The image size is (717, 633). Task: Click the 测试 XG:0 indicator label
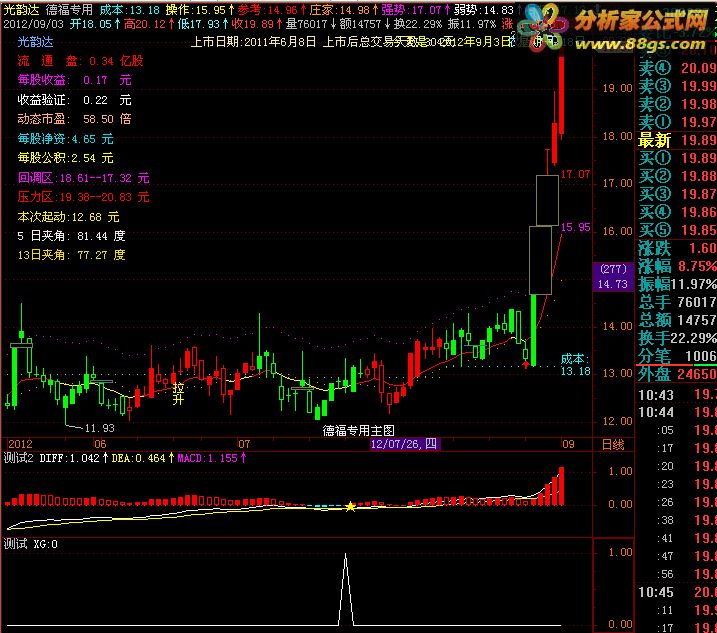(31, 544)
